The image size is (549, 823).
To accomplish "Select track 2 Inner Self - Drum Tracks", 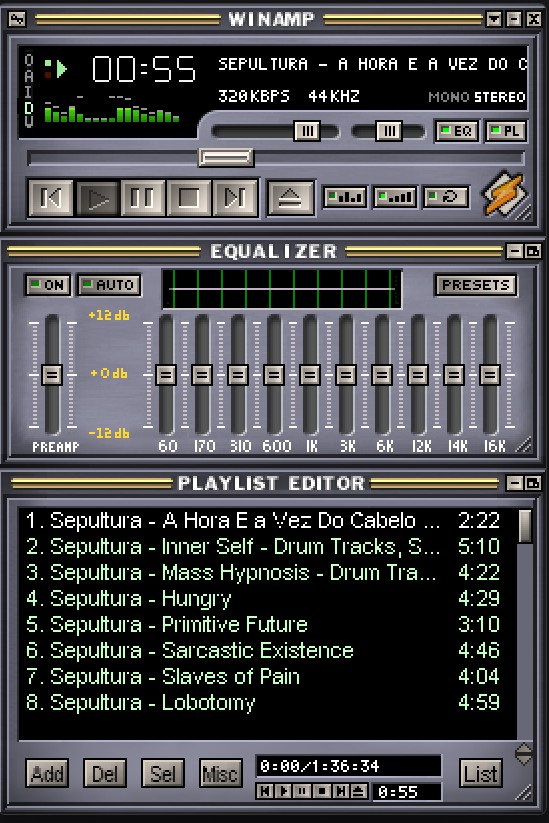I will coord(268,546).
